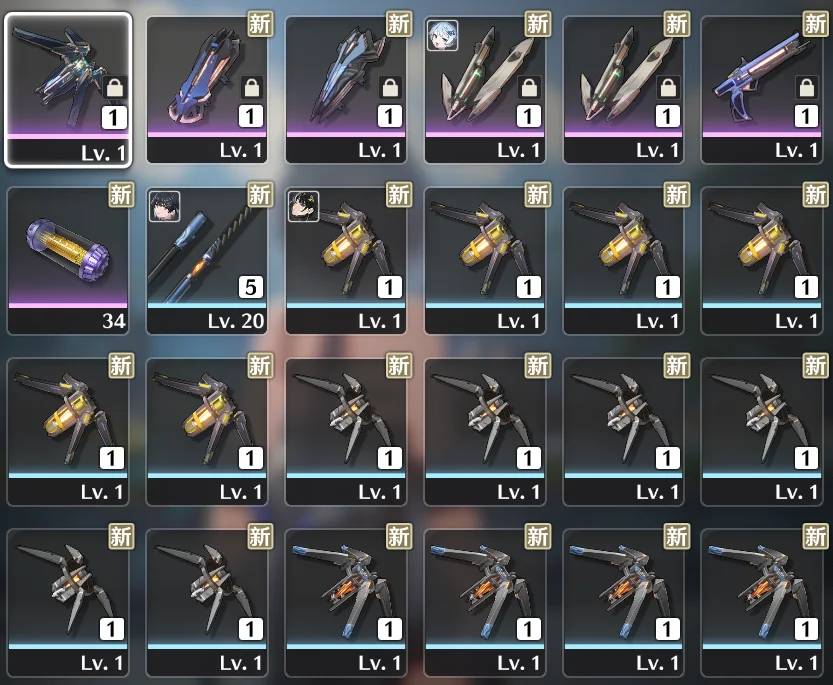Select the Lv. 20 sword weapon
The height and width of the screenshot is (685, 833).
pyautogui.click(x=207, y=260)
